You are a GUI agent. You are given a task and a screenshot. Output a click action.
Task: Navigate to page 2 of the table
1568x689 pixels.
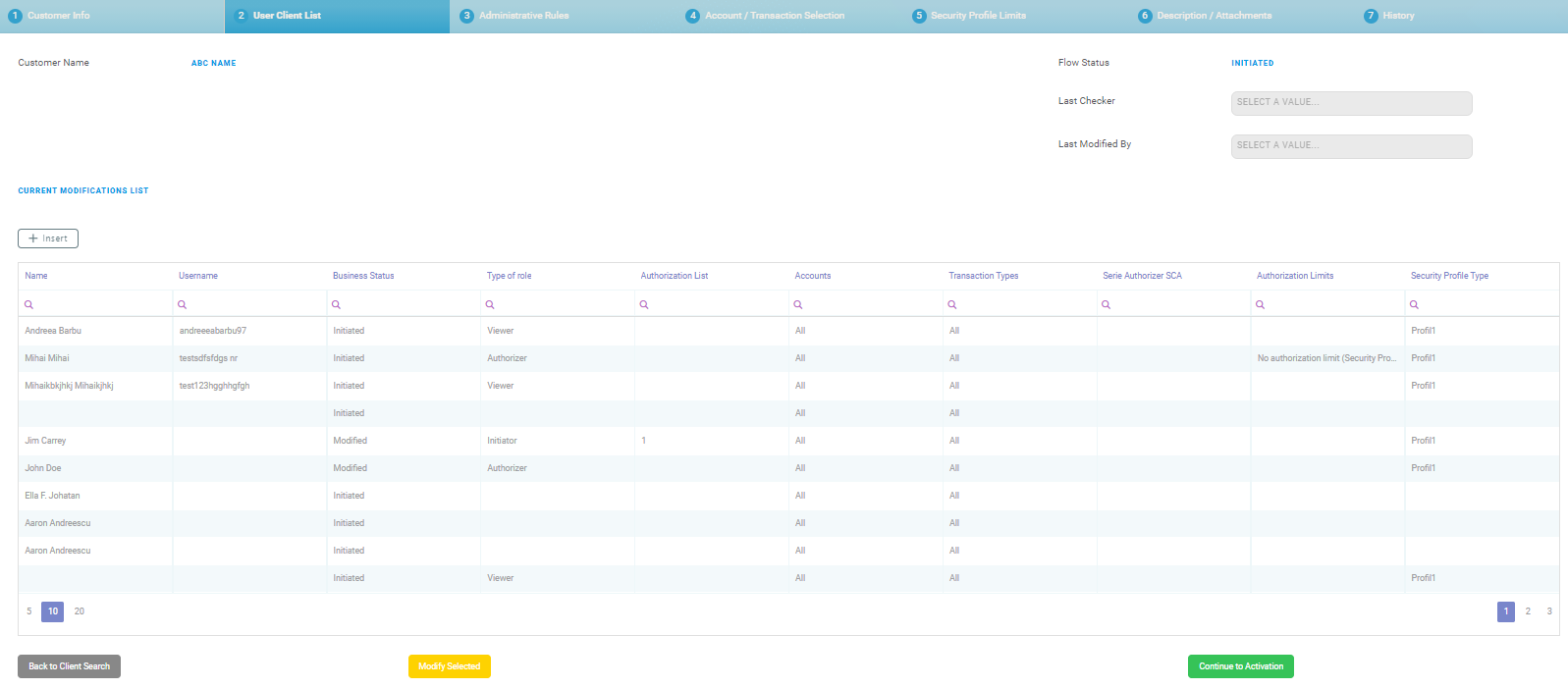click(x=1528, y=611)
